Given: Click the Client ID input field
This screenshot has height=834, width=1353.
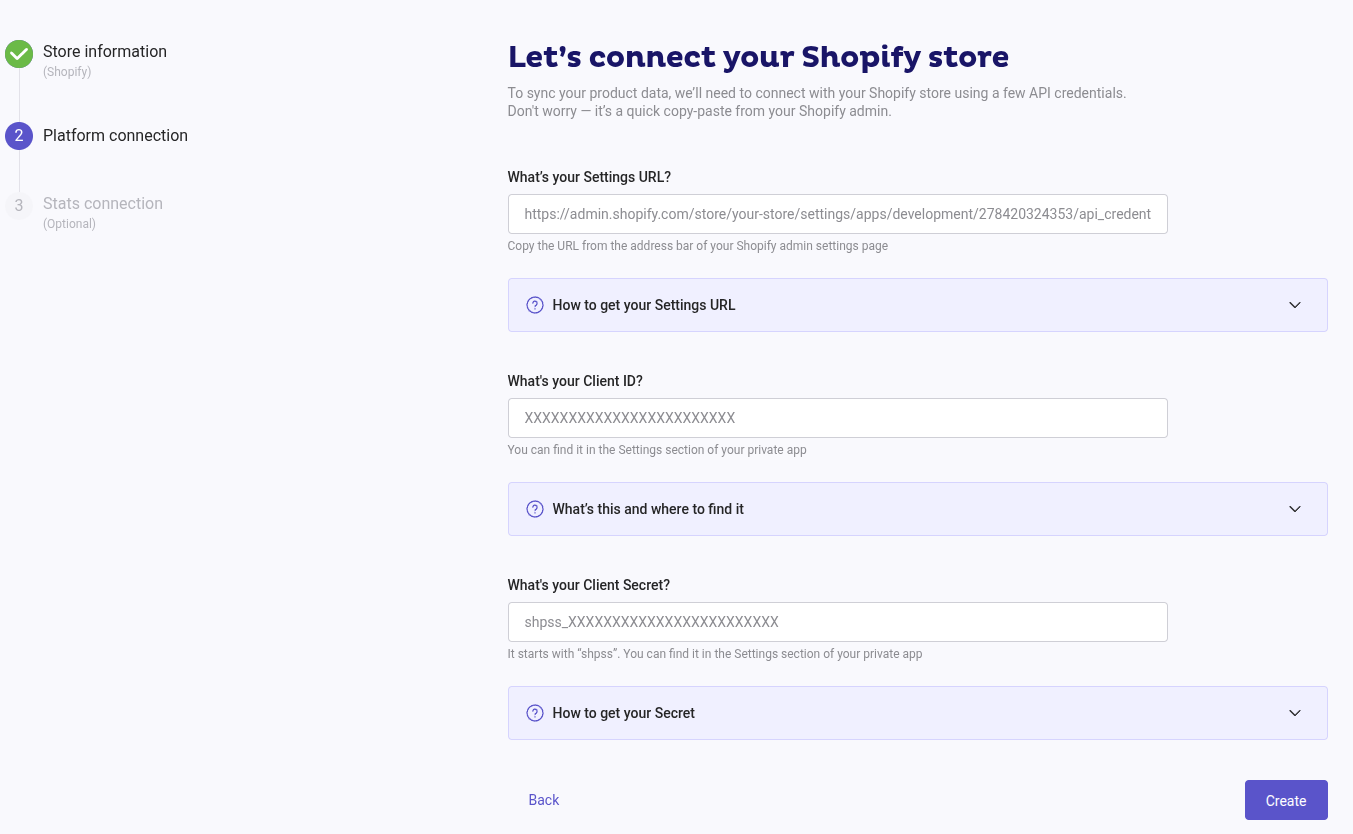Looking at the screenshot, I should pyautogui.click(x=838, y=417).
